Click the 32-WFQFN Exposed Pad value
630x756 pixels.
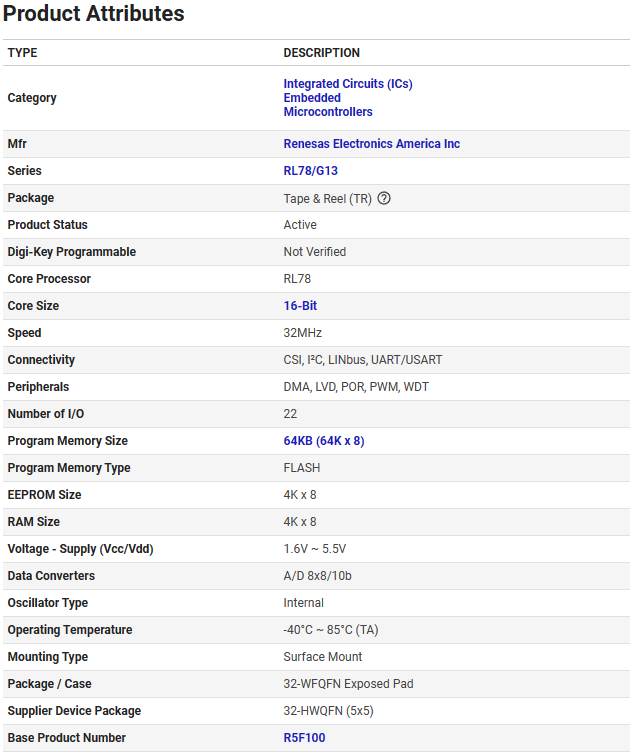pyautogui.click(x=348, y=684)
